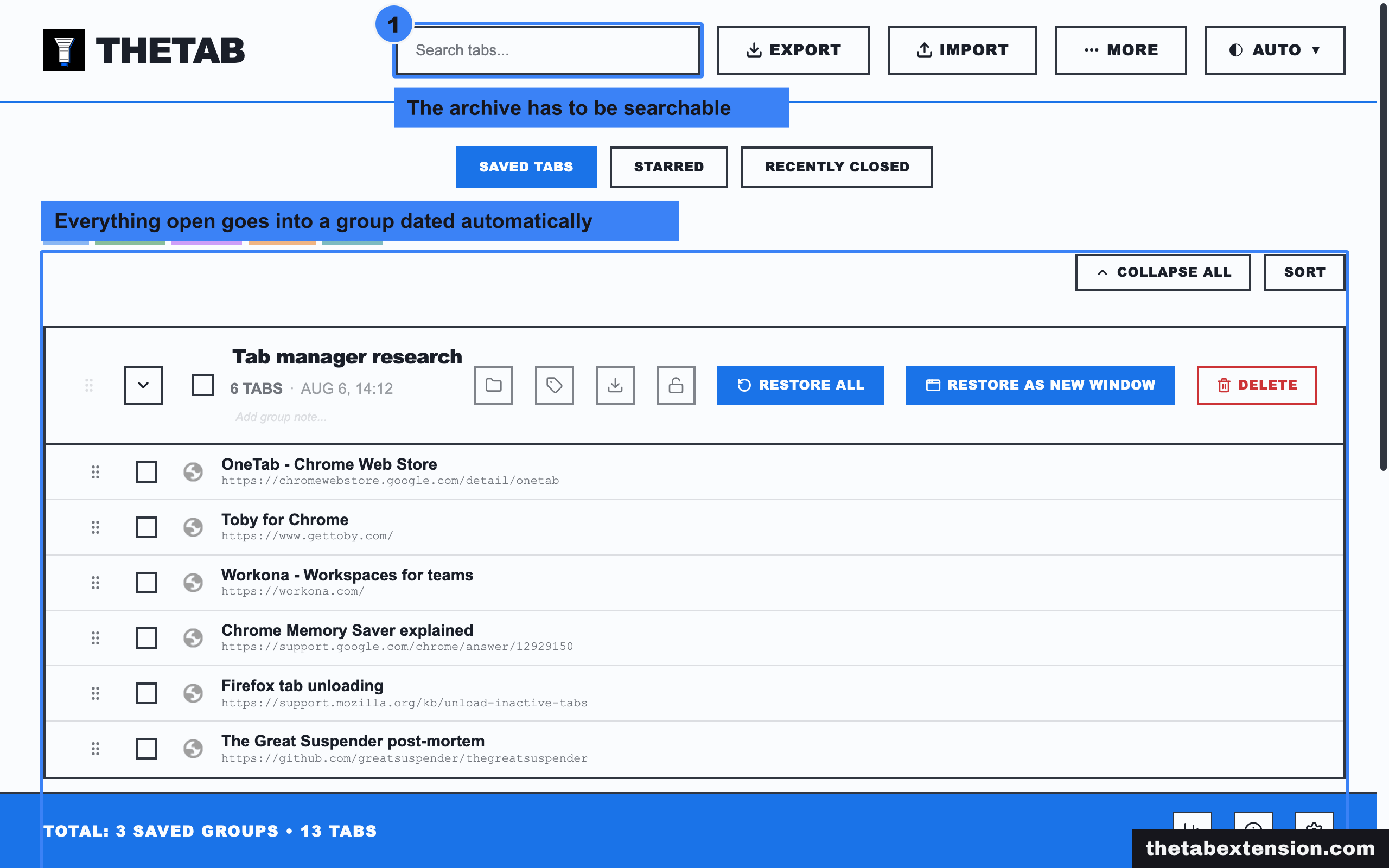Click the drag handle beside The Great Suspender post-mortem
Image resolution: width=1389 pixels, height=868 pixels.
[95, 749]
